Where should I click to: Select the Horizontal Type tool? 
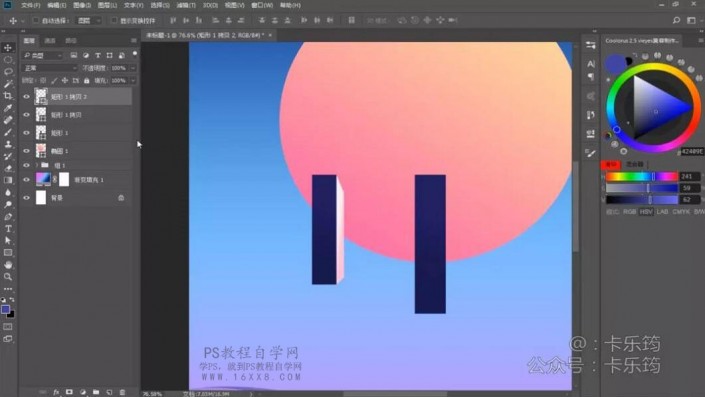(8, 228)
